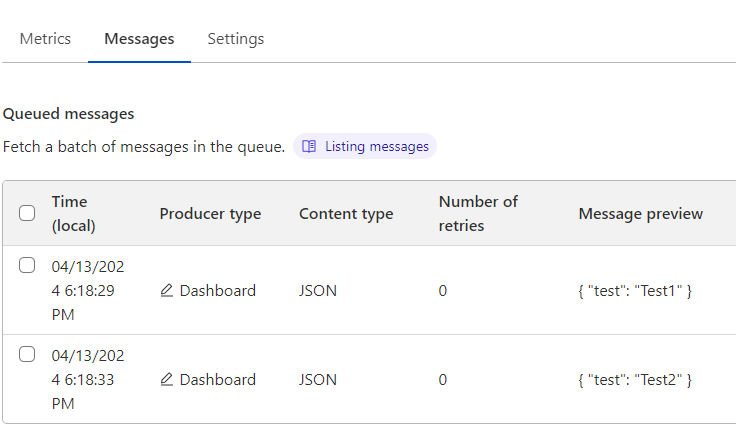Select the Messages tab
This screenshot has height=444, width=736.
pyautogui.click(x=139, y=38)
